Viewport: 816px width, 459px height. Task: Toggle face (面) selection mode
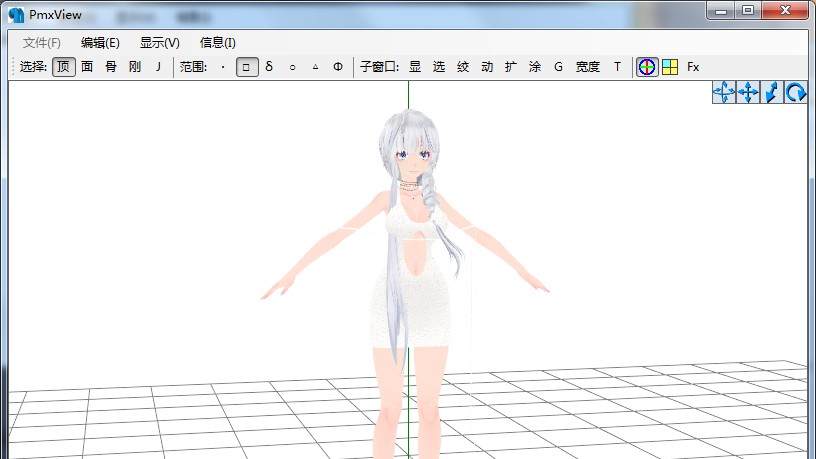(87, 67)
